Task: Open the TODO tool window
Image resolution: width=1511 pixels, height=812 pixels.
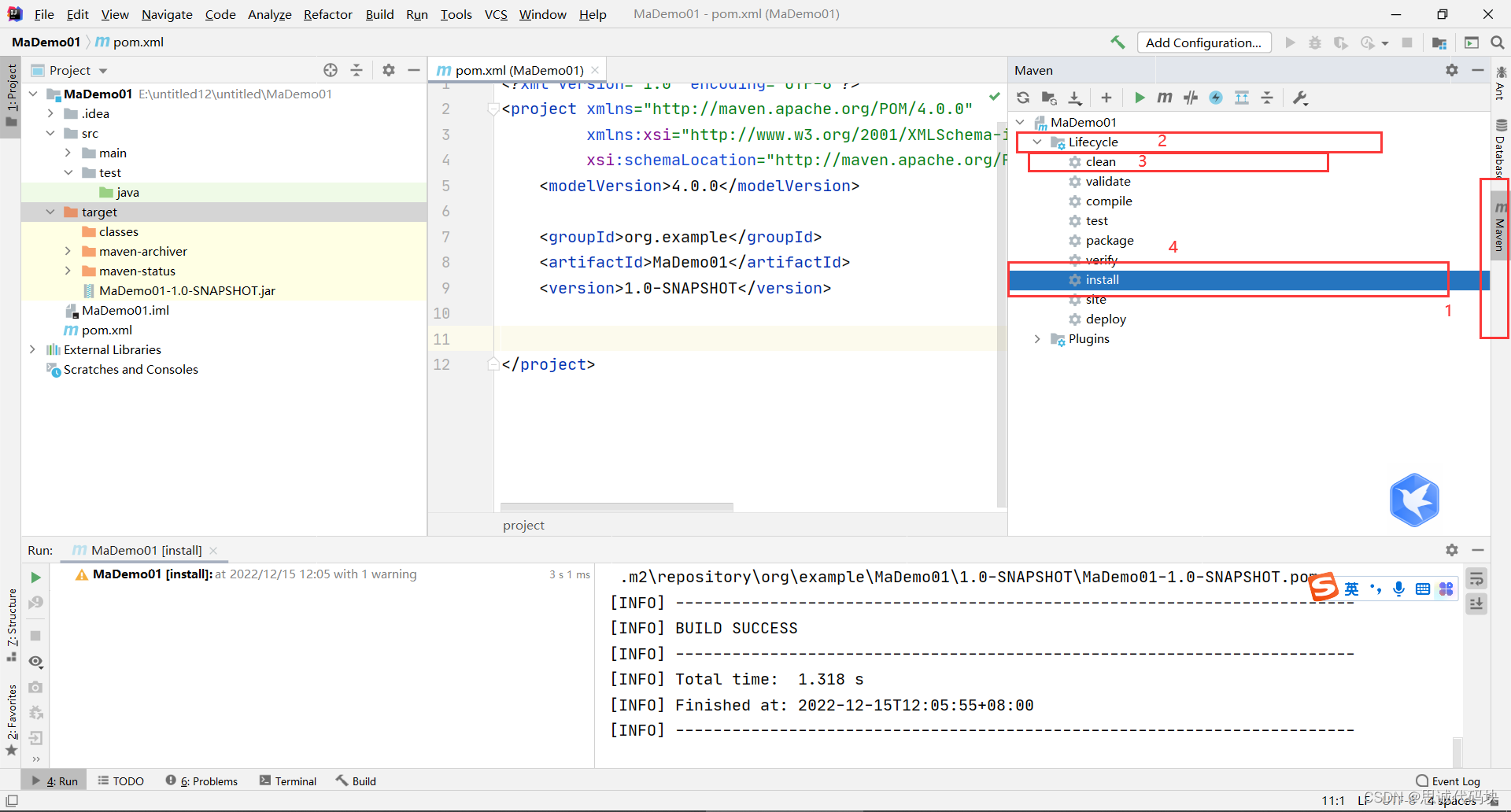Action: pyautogui.click(x=121, y=781)
